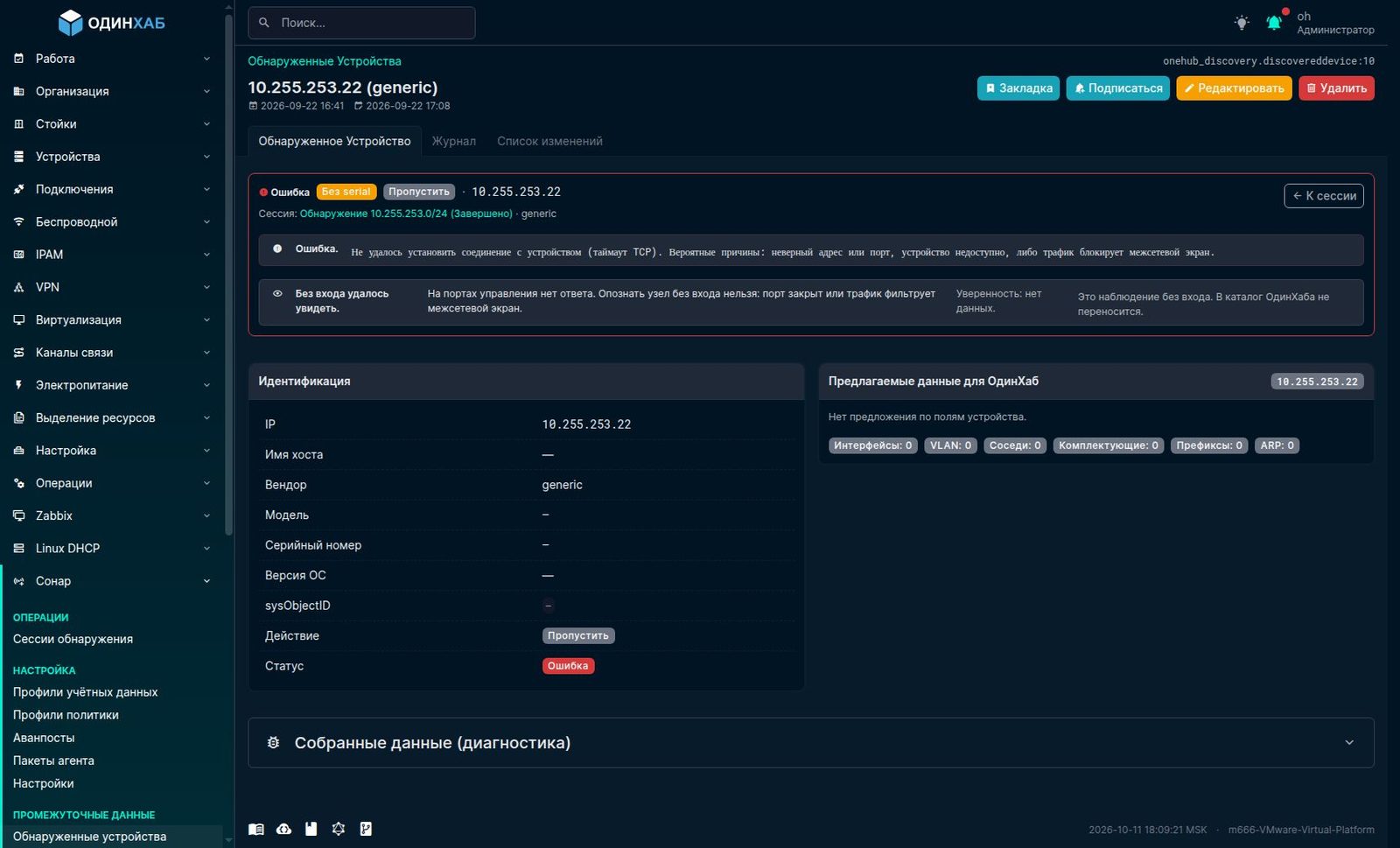This screenshot has height=848, width=1400.
Task: Click the eye icon in observation note
Action: tap(277, 294)
